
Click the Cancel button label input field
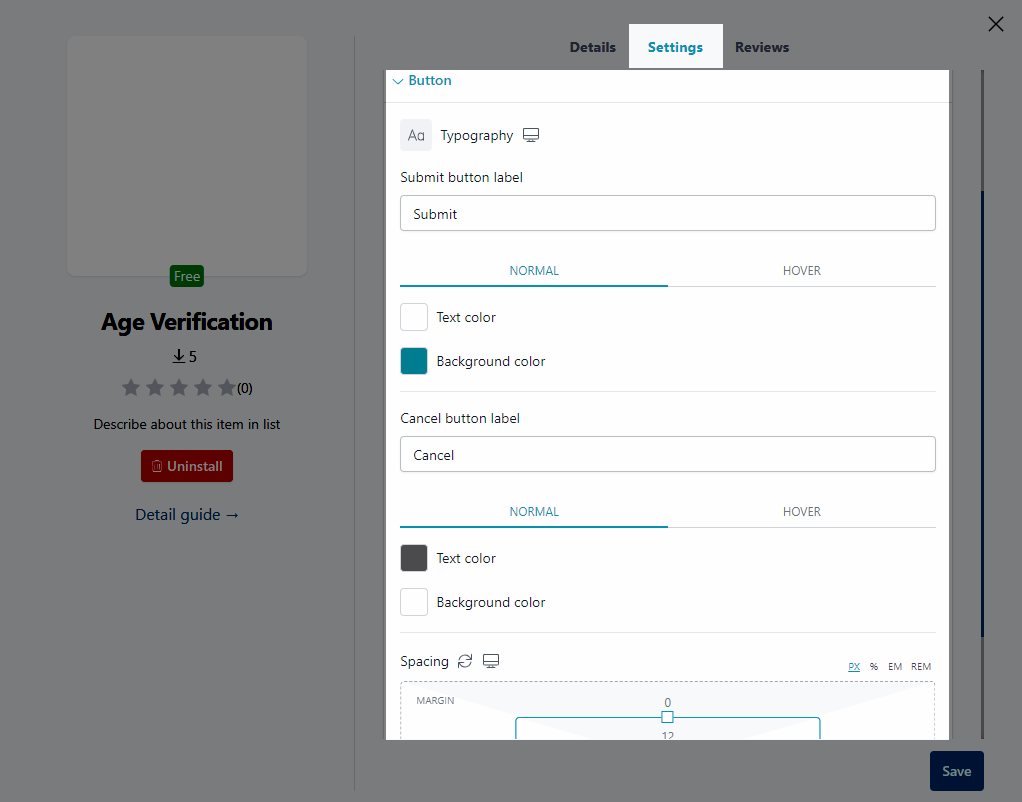tap(667, 454)
